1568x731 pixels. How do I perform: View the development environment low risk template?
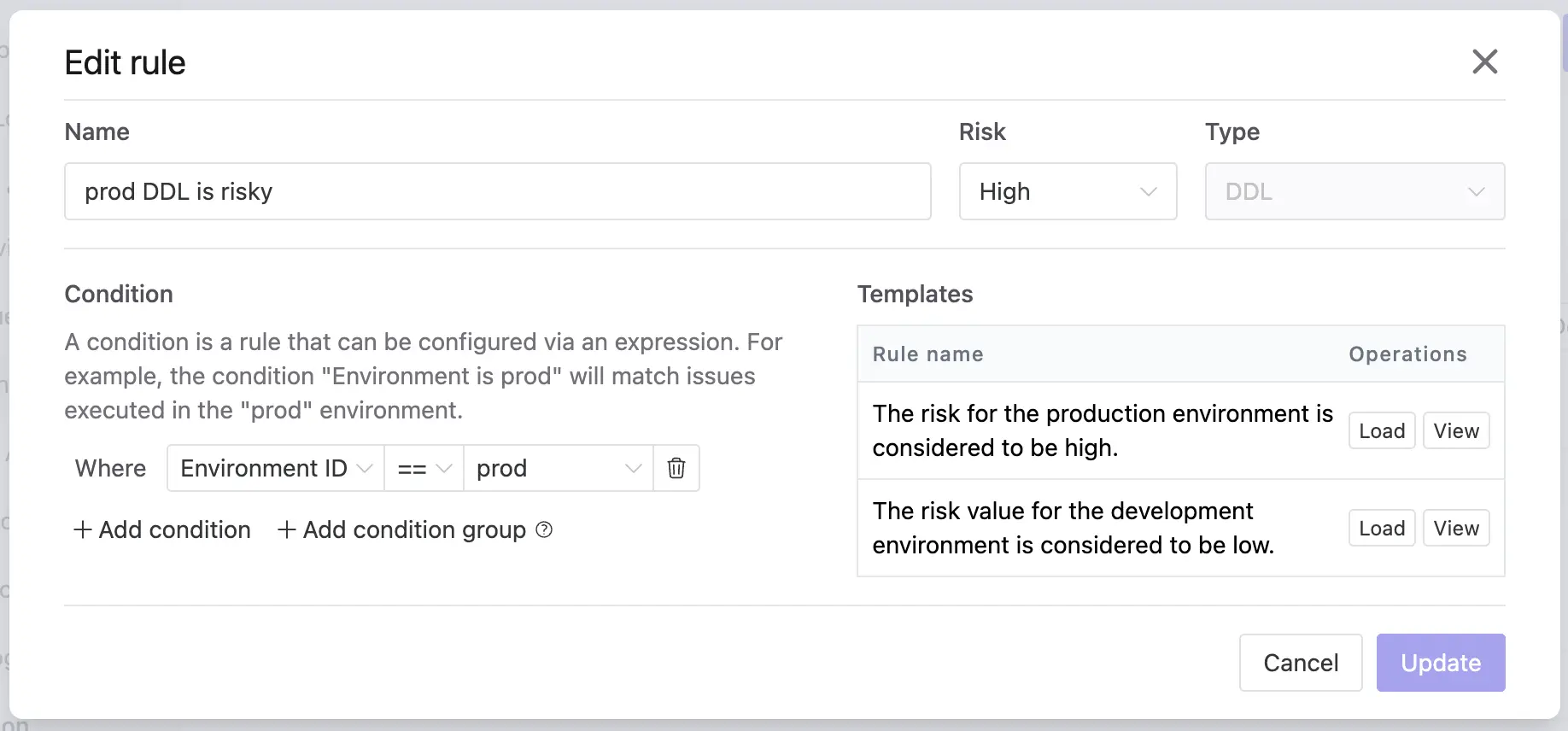pyautogui.click(x=1455, y=529)
